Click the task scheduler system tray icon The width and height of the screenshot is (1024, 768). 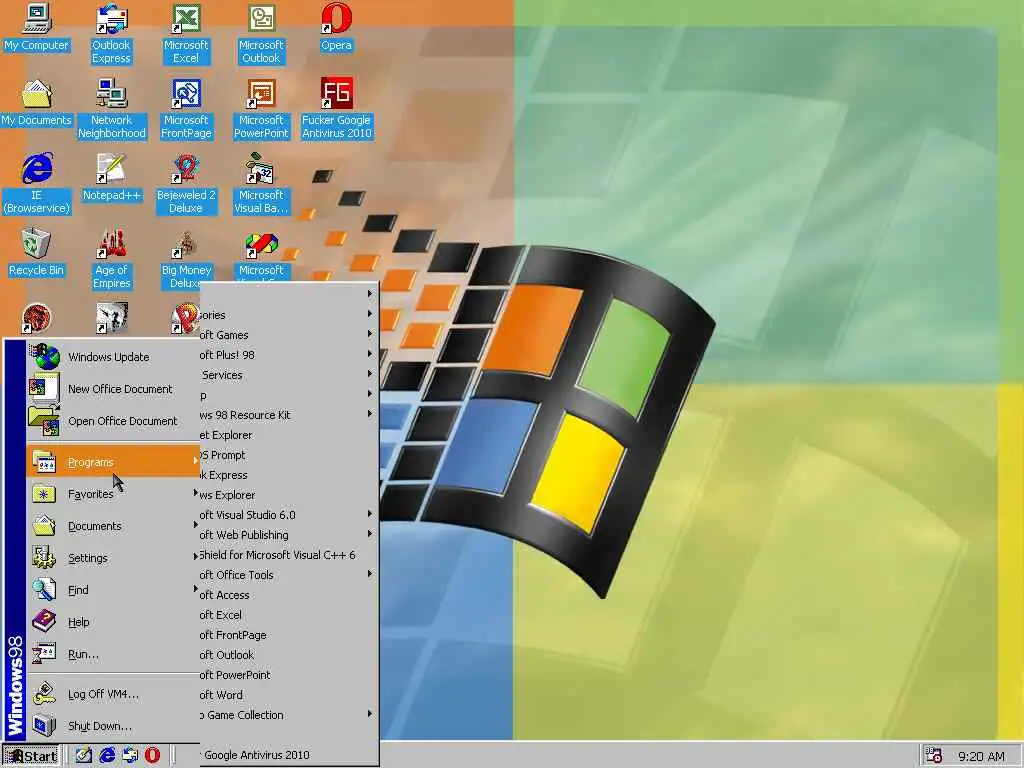(x=934, y=756)
